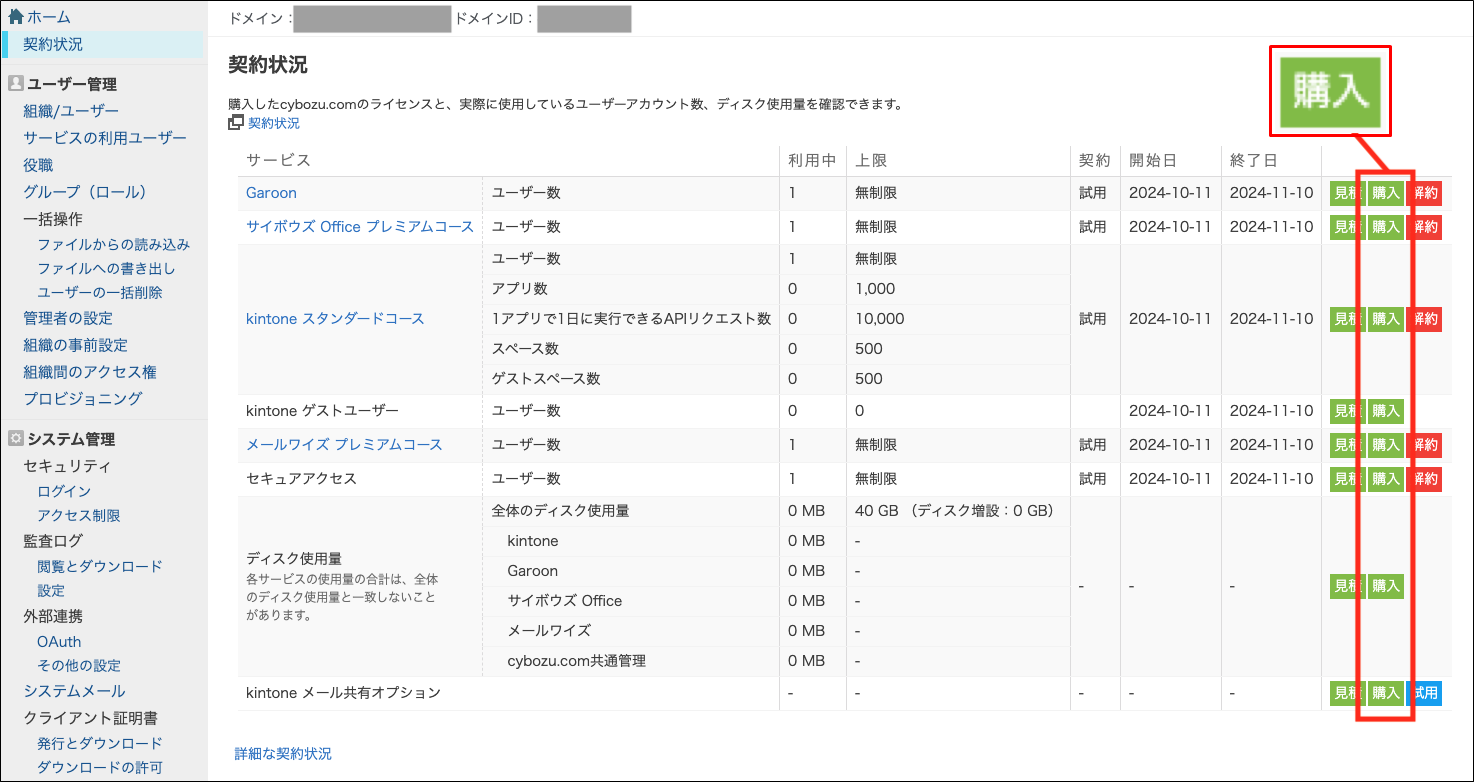Open ファイルからの読み込み in the sidebar
The width and height of the screenshot is (1474, 782).
click(x=113, y=244)
